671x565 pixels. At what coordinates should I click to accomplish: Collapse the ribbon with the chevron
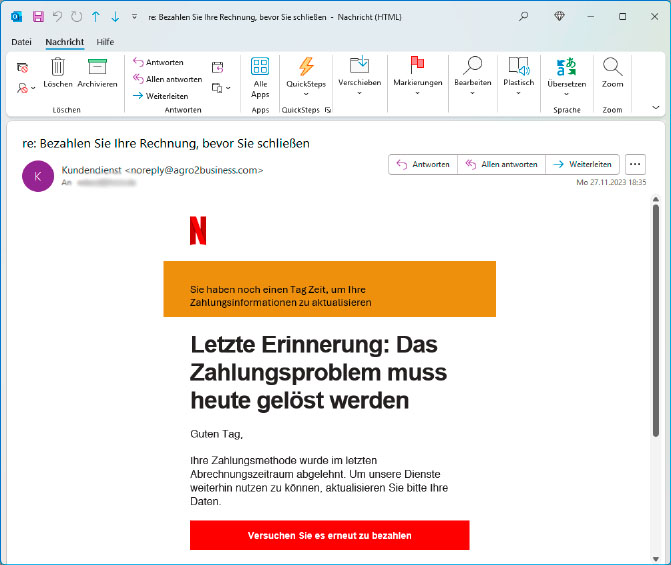click(656, 107)
